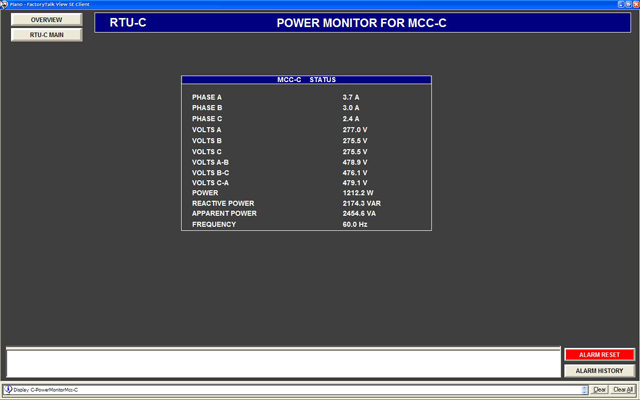640x400 pixels.
Task: Click the diagnostics message info icon
Action: [8, 389]
